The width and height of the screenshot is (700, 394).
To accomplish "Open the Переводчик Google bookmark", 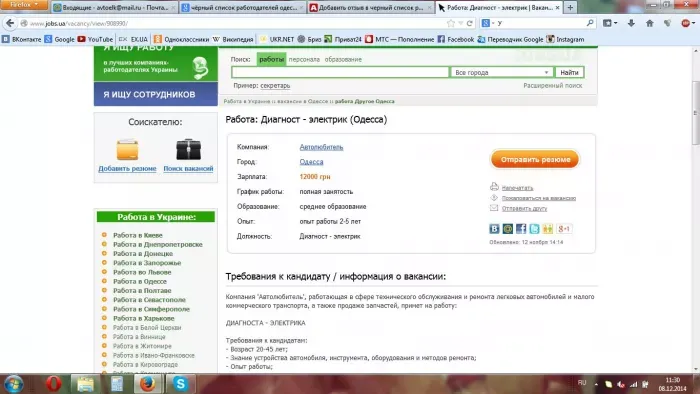I will click(x=510, y=39).
